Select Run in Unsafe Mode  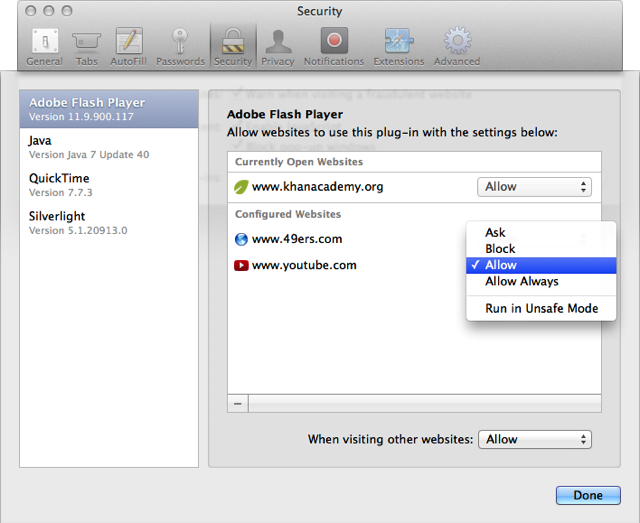(541, 308)
